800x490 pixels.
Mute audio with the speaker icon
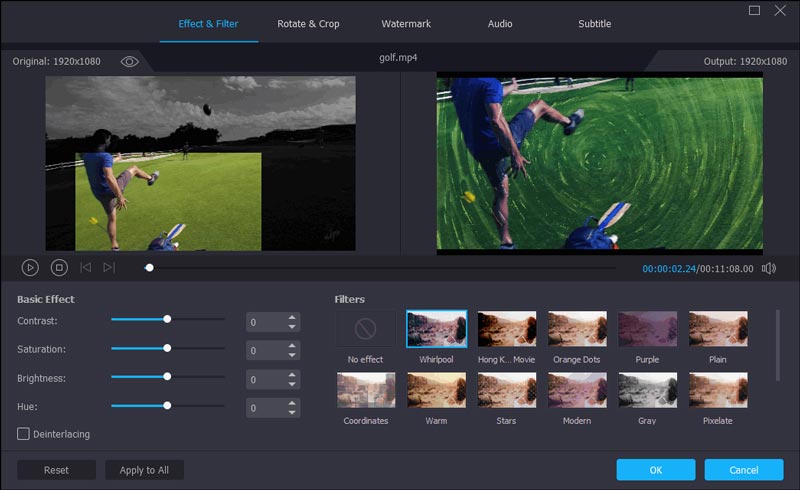coord(769,268)
